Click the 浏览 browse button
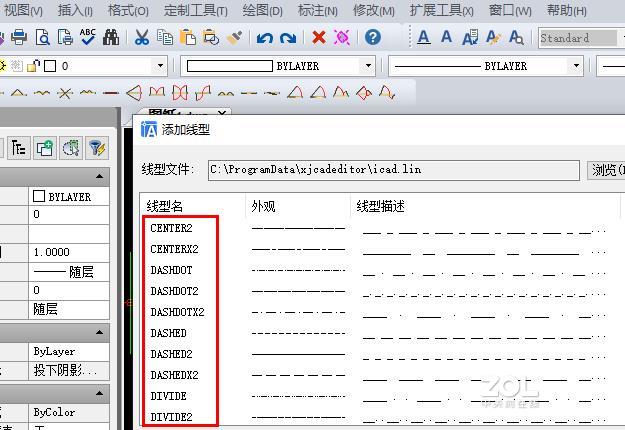 pos(606,170)
